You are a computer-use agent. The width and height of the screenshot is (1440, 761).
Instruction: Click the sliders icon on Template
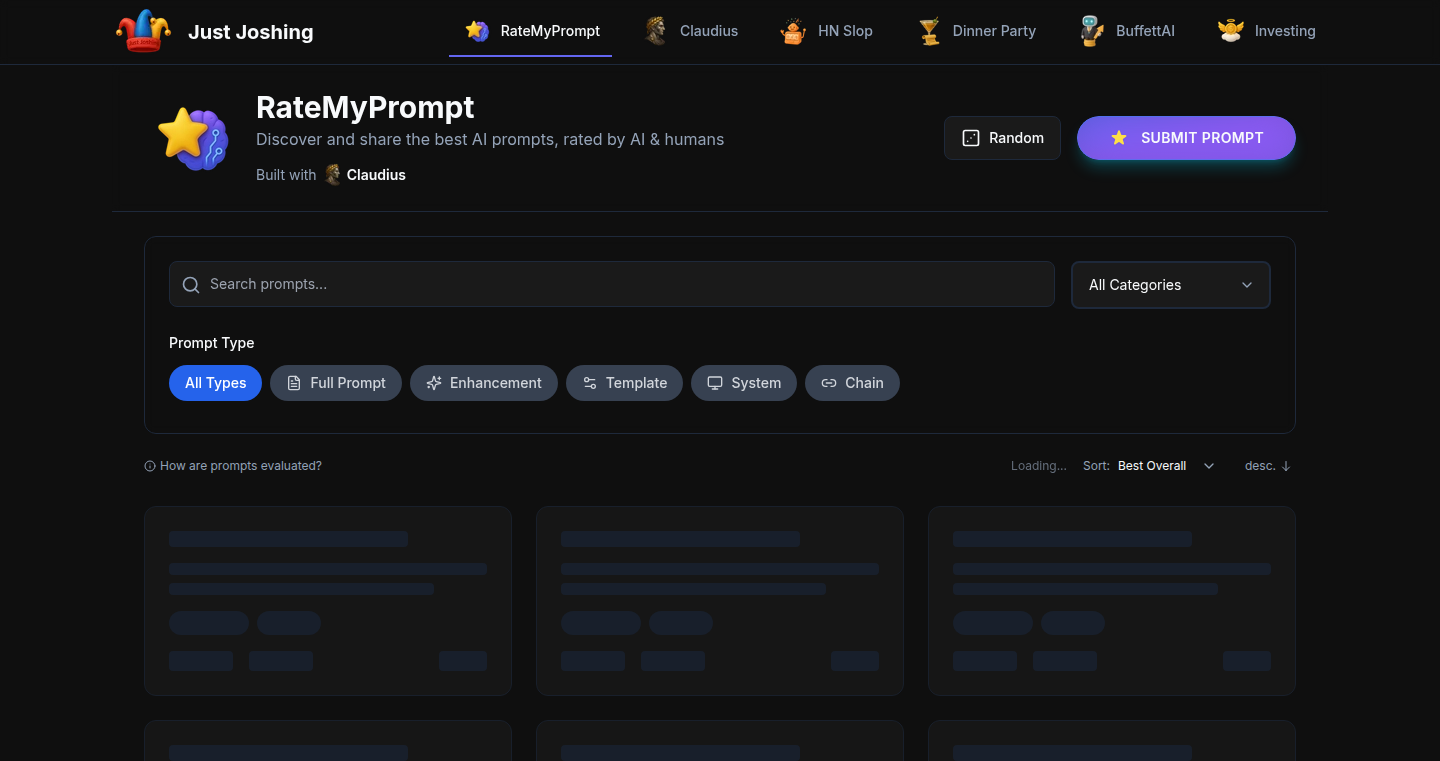(590, 383)
